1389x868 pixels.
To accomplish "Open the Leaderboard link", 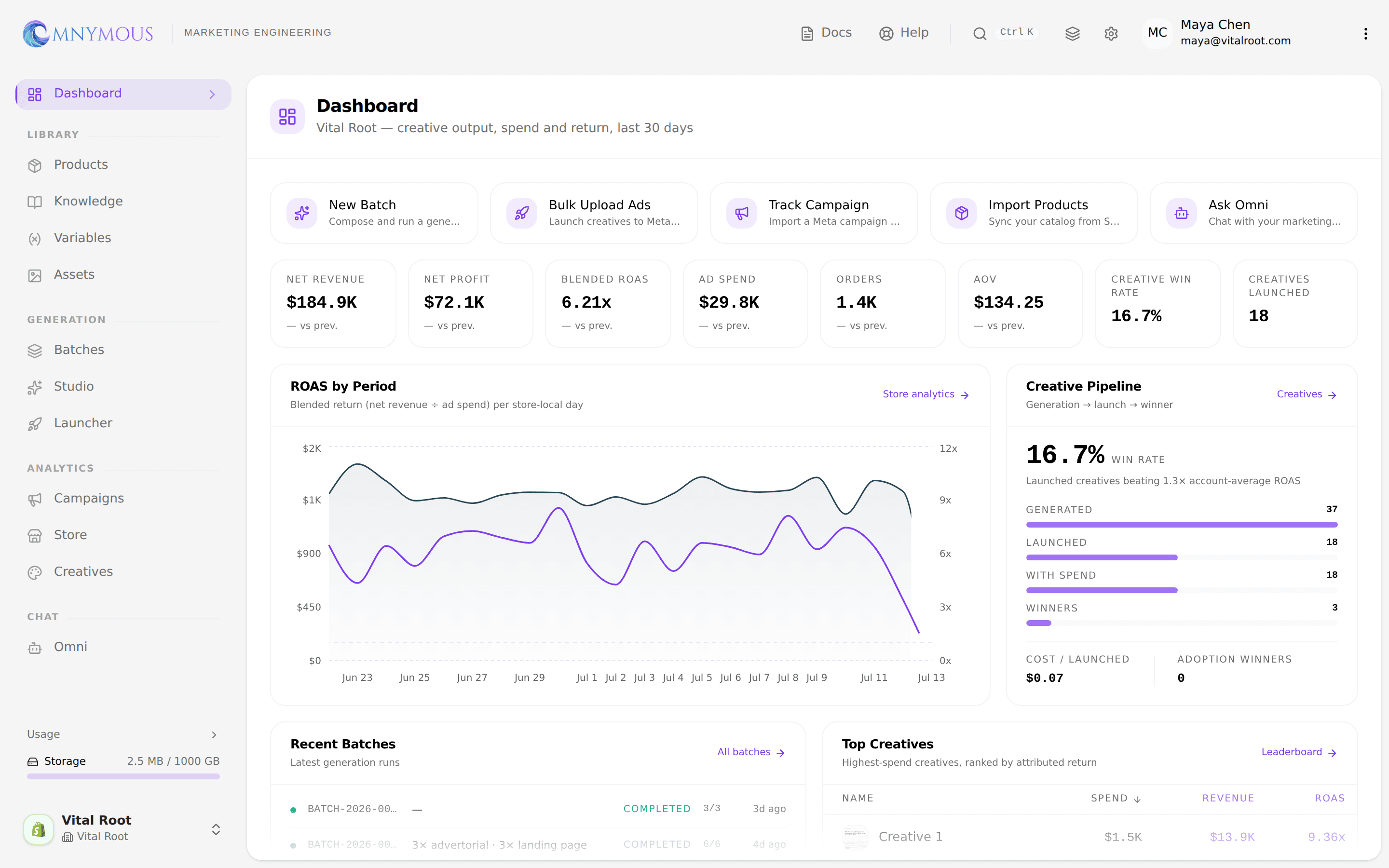I will pyautogui.click(x=1299, y=752).
